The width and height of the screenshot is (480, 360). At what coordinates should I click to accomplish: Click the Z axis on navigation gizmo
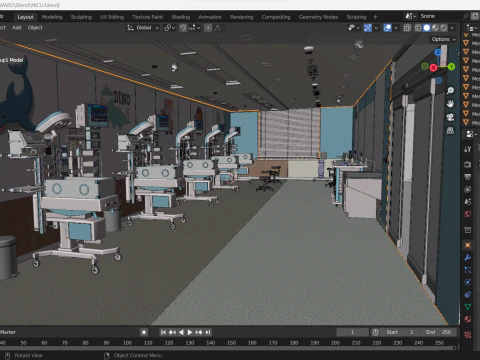[x=438, y=52]
